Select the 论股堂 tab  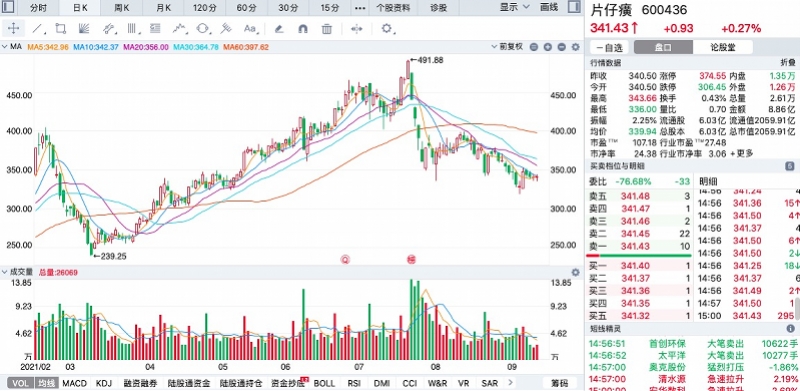point(723,47)
